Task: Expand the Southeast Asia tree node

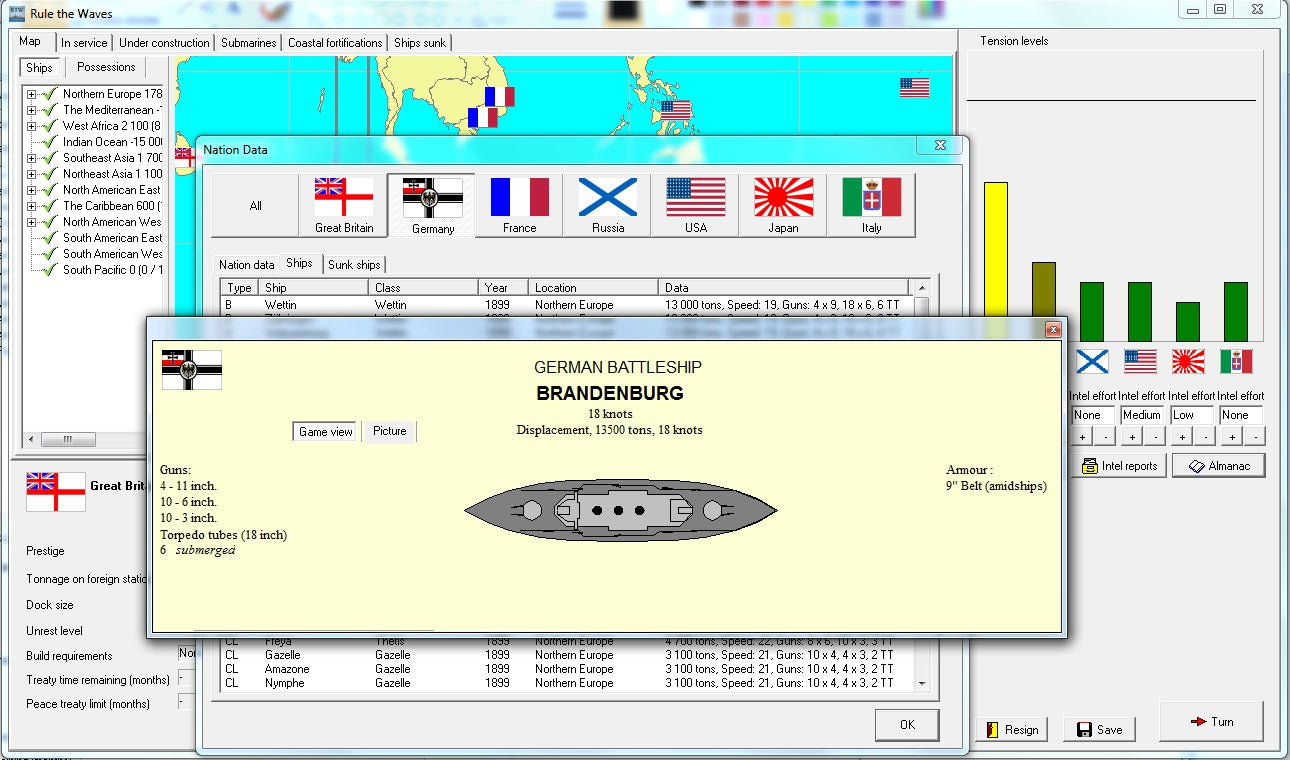Action: [31, 158]
